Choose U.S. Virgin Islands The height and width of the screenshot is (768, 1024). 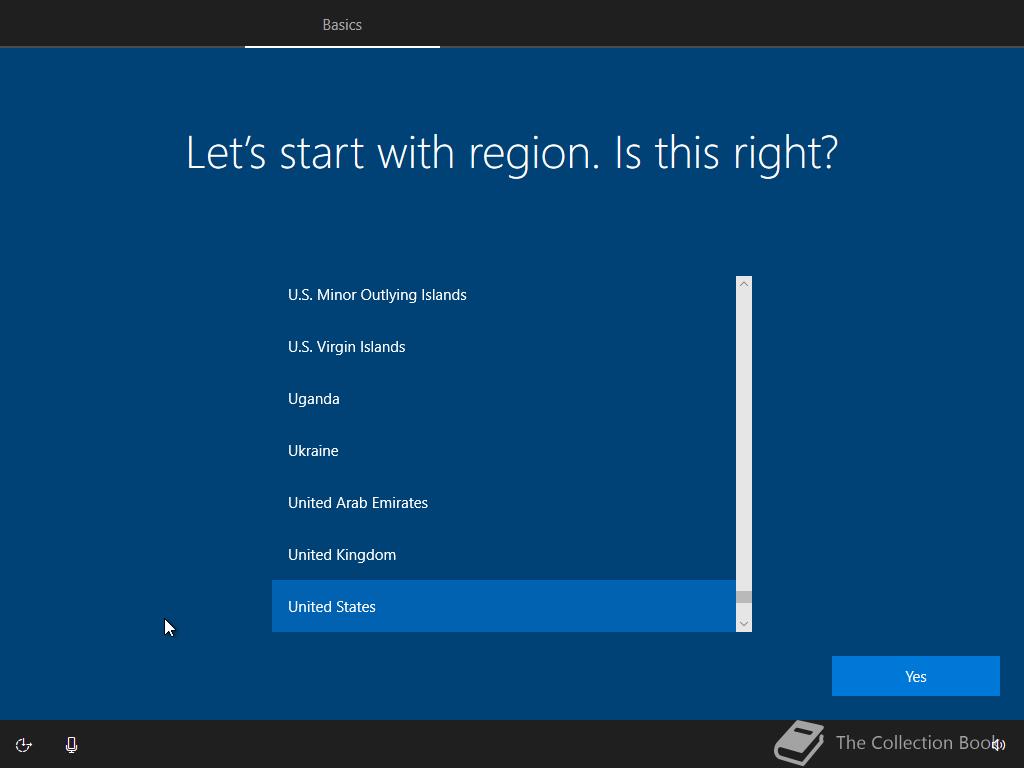coord(504,347)
